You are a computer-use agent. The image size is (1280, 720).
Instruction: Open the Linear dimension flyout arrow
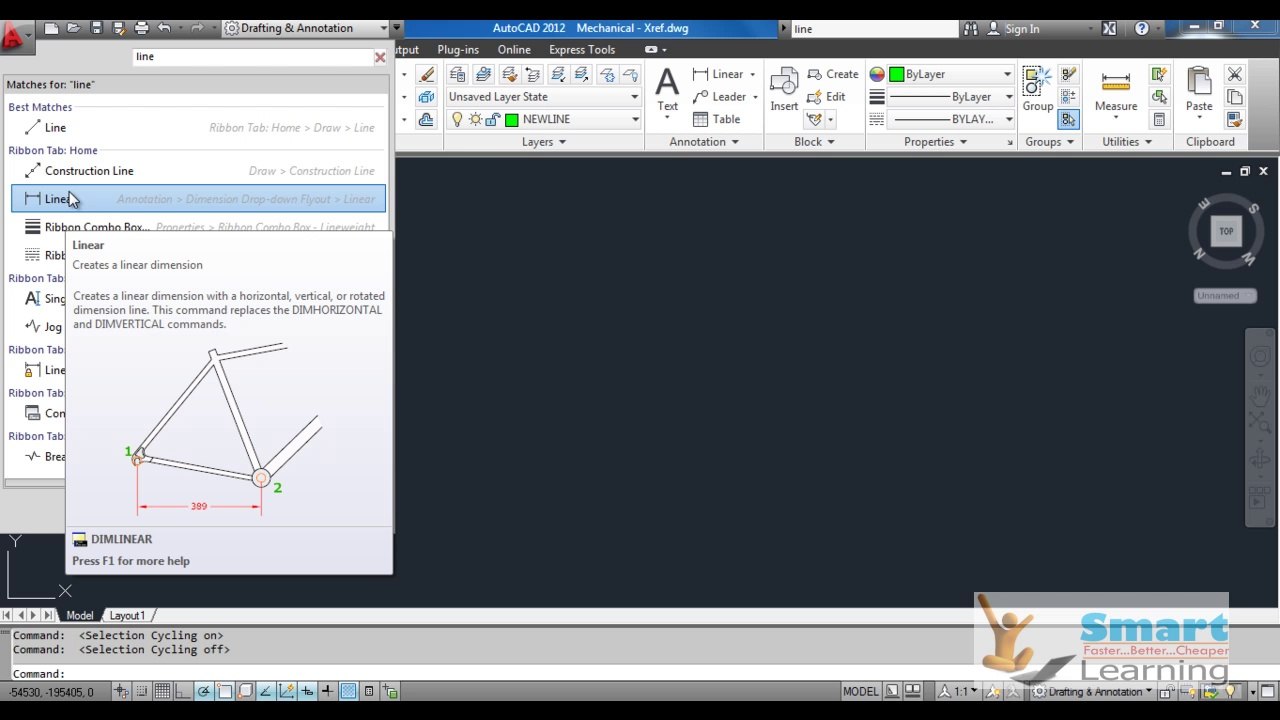[753, 74]
